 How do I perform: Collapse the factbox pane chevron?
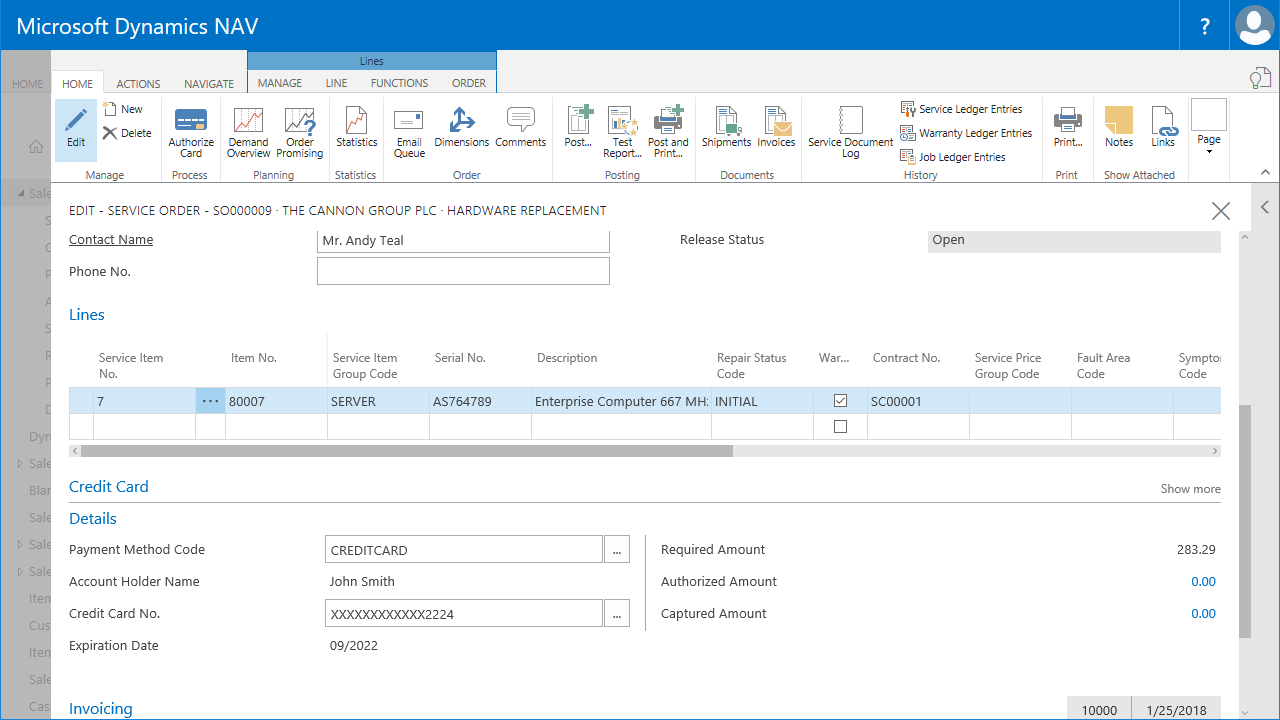point(1265,207)
